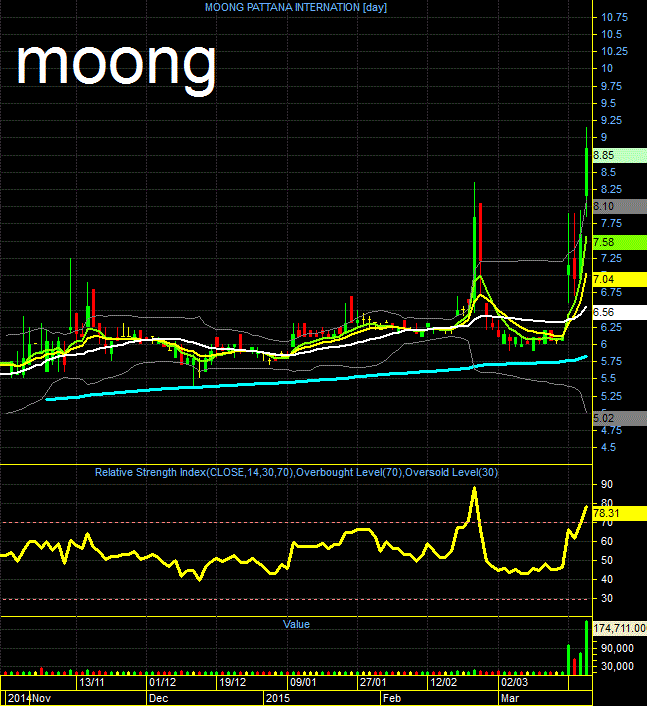Click the 6.56 white moving average tag

coord(620,312)
